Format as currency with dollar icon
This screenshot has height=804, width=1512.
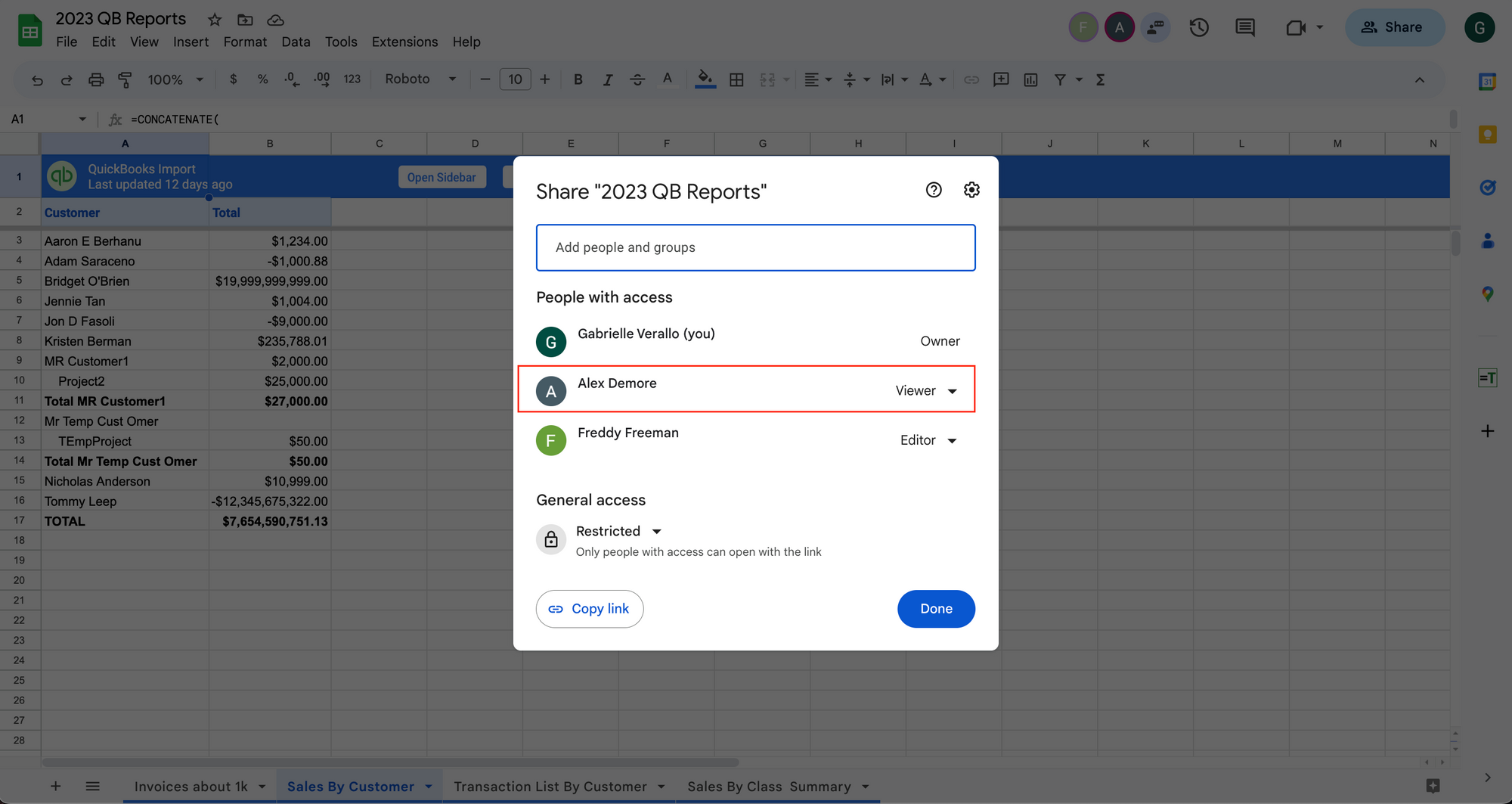[234, 79]
